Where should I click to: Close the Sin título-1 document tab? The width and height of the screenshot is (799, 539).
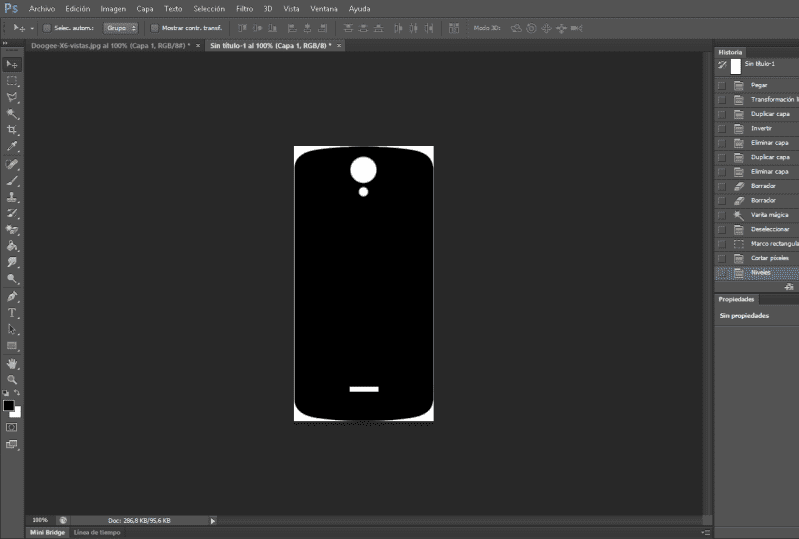(339, 46)
